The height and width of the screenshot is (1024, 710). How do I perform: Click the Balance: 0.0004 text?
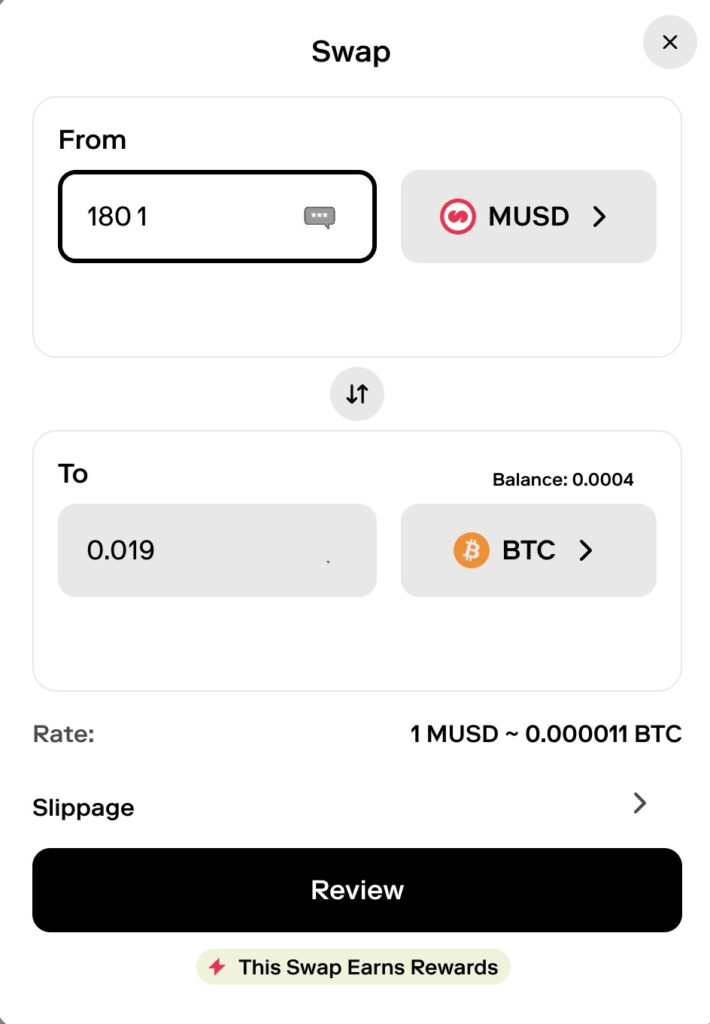click(563, 480)
